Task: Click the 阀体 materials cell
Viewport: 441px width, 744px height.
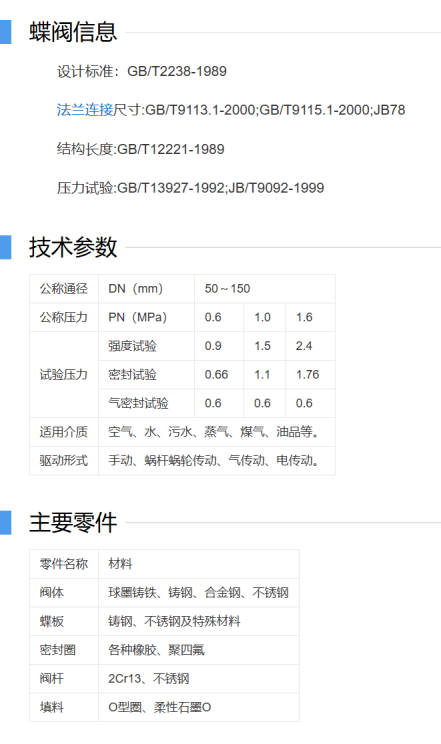Action: (x=199, y=593)
